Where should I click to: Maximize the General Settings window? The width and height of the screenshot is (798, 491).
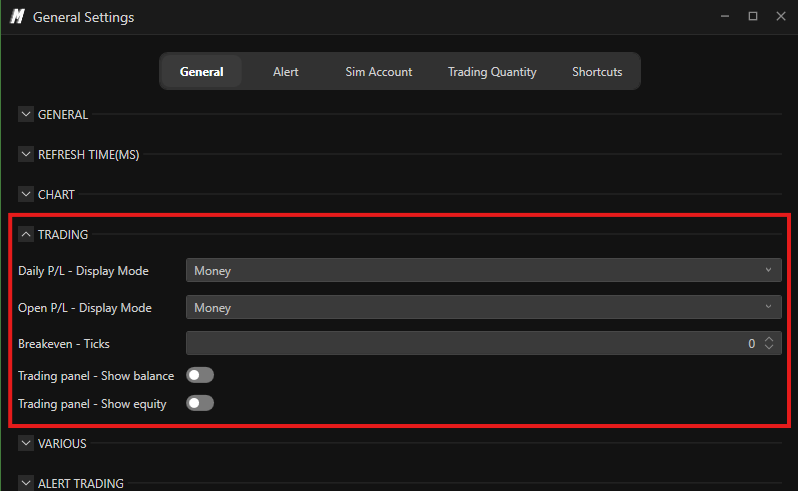point(753,16)
